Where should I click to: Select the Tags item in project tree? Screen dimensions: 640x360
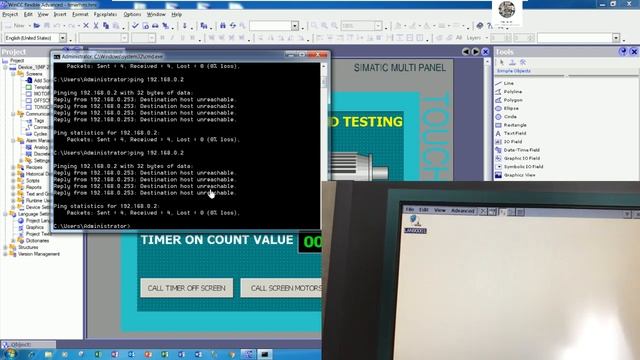click(x=39, y=120)
